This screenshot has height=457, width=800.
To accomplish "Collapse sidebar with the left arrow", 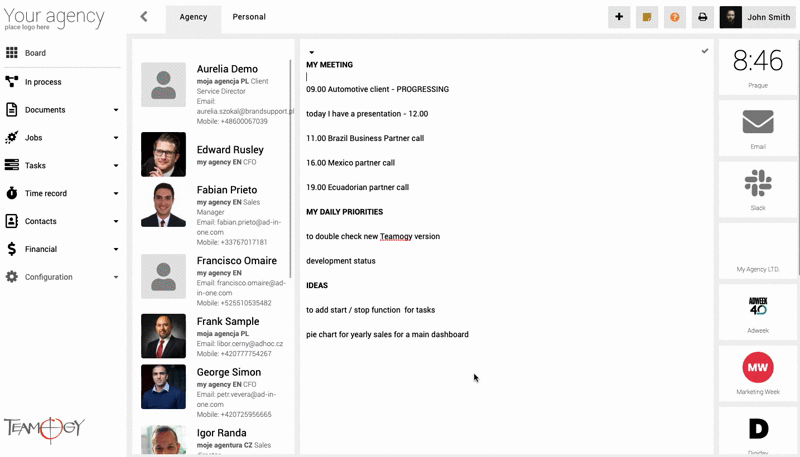I will pyautogui.click(x=144, y=17).
